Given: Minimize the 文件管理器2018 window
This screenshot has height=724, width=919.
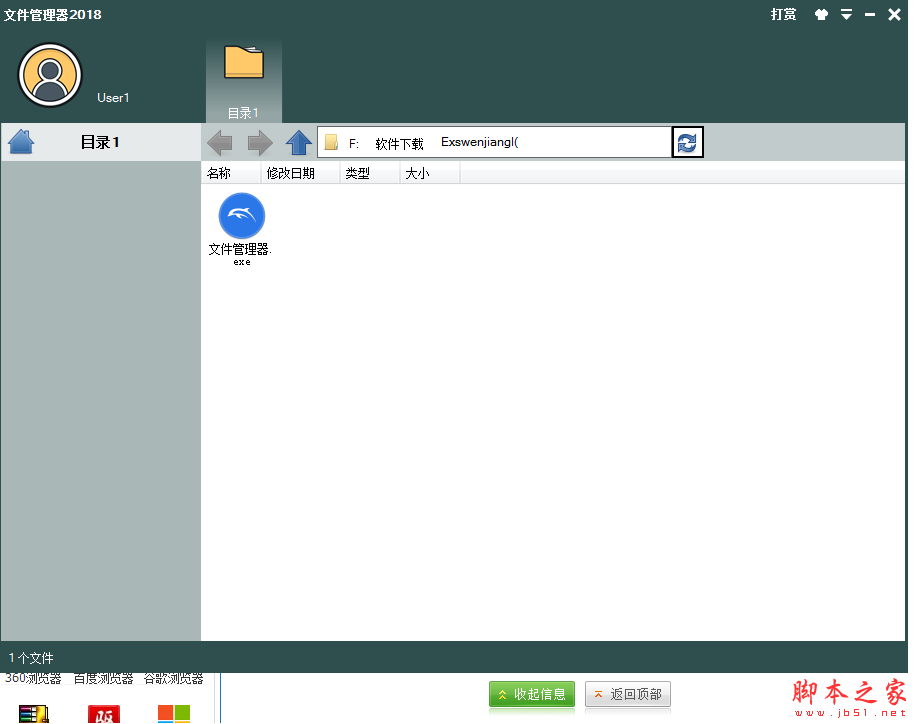Looking at the screenshot, I should 870,15.
